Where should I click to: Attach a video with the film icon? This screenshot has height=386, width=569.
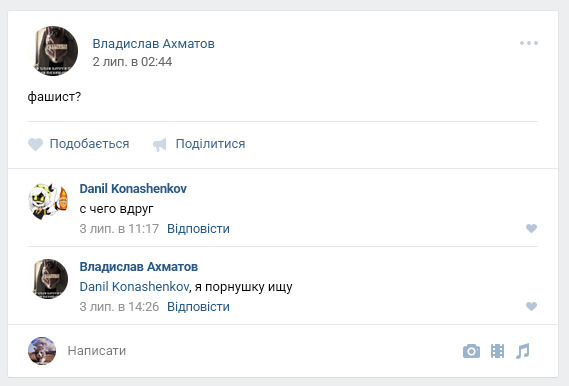[x=498, y=351]
